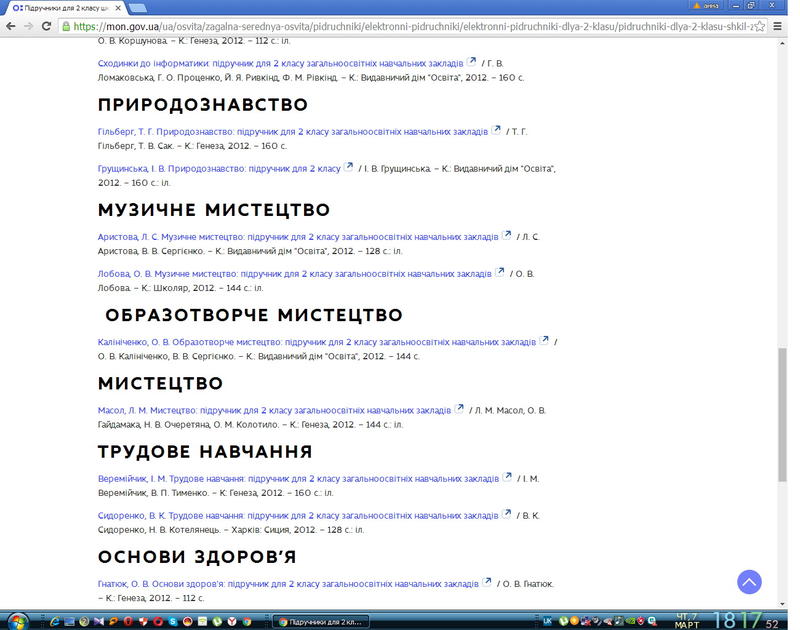The image size is (800, 630).
Task: Open Аристова Музичне мистецтво textbook link
Action: [x=298, y=237]
